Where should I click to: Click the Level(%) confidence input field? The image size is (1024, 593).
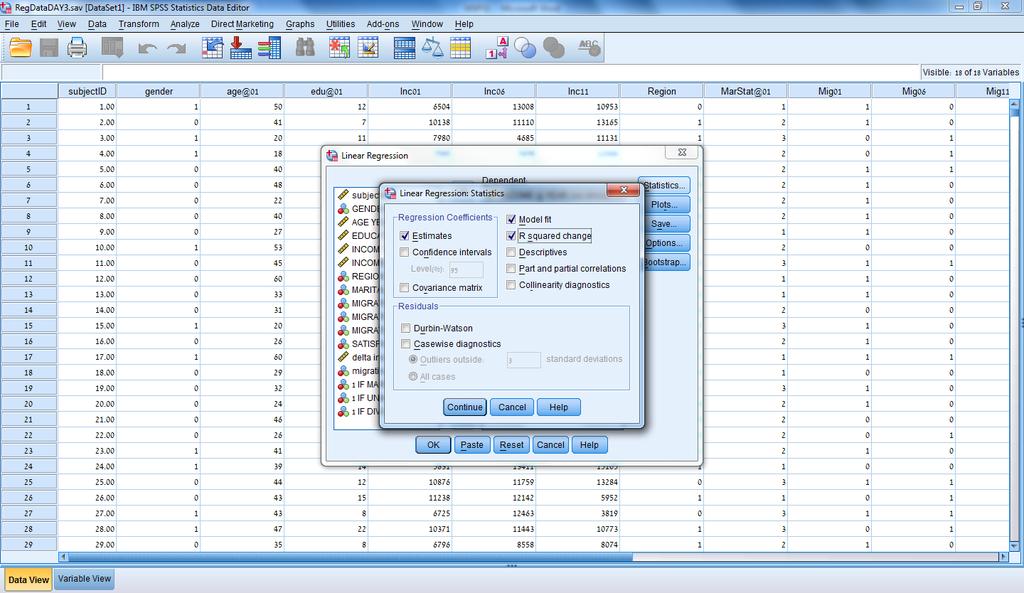pos(466,269)
